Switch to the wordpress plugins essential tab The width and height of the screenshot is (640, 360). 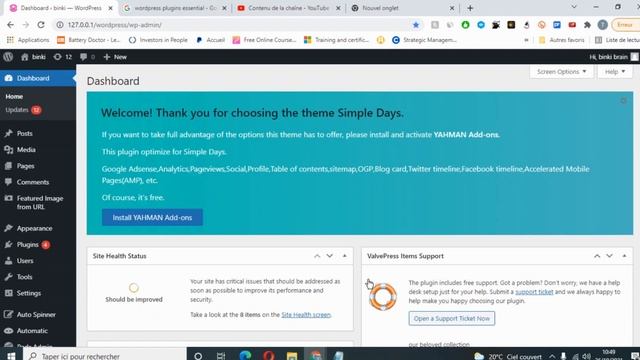(x=176, y=8)
